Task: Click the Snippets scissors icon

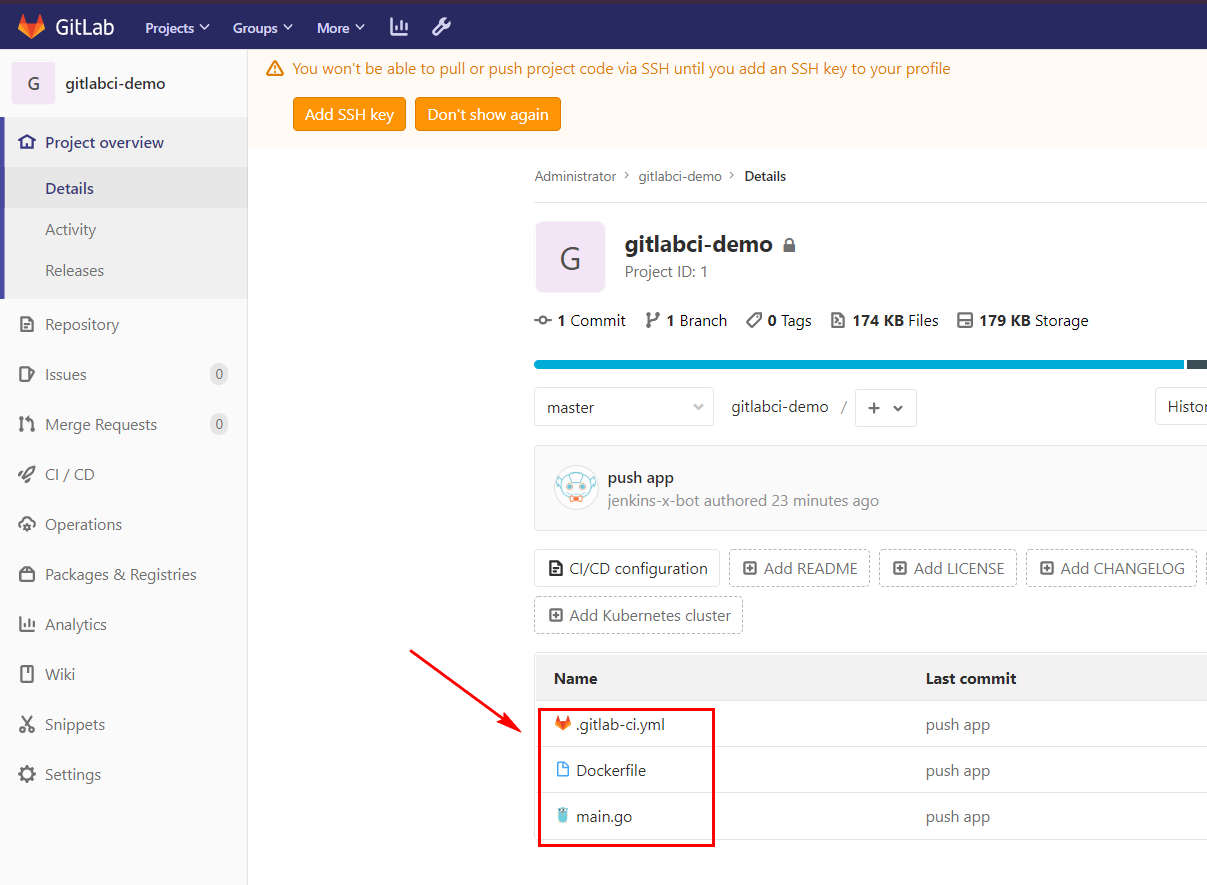Action: click(x=27, y=724)
